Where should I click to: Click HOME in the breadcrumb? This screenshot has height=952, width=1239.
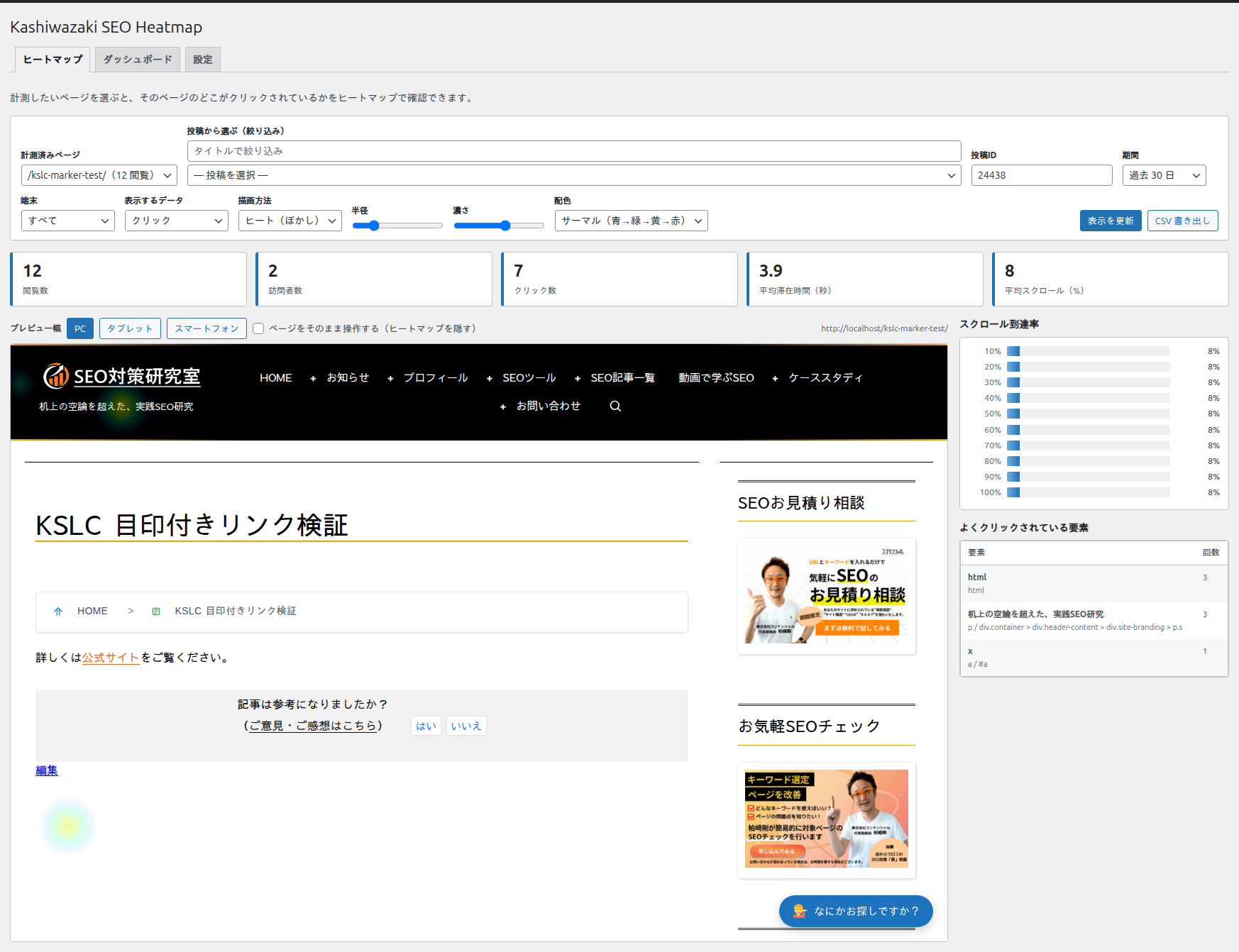92,611
